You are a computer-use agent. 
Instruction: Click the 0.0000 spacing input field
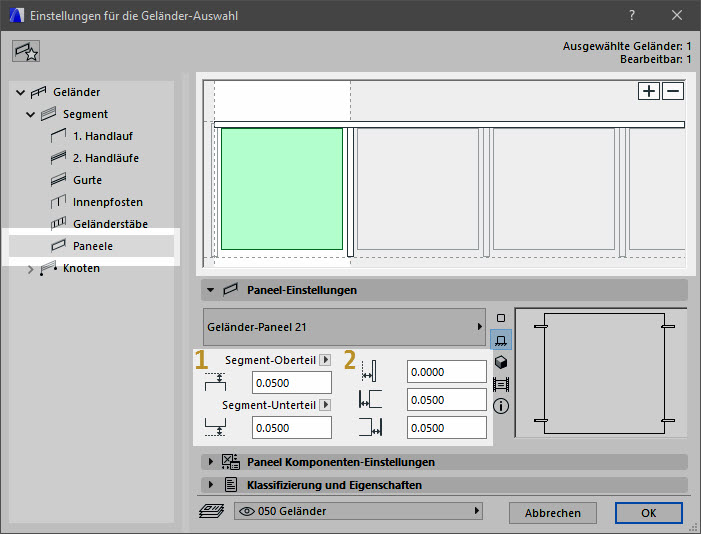(x=447, y=372)
